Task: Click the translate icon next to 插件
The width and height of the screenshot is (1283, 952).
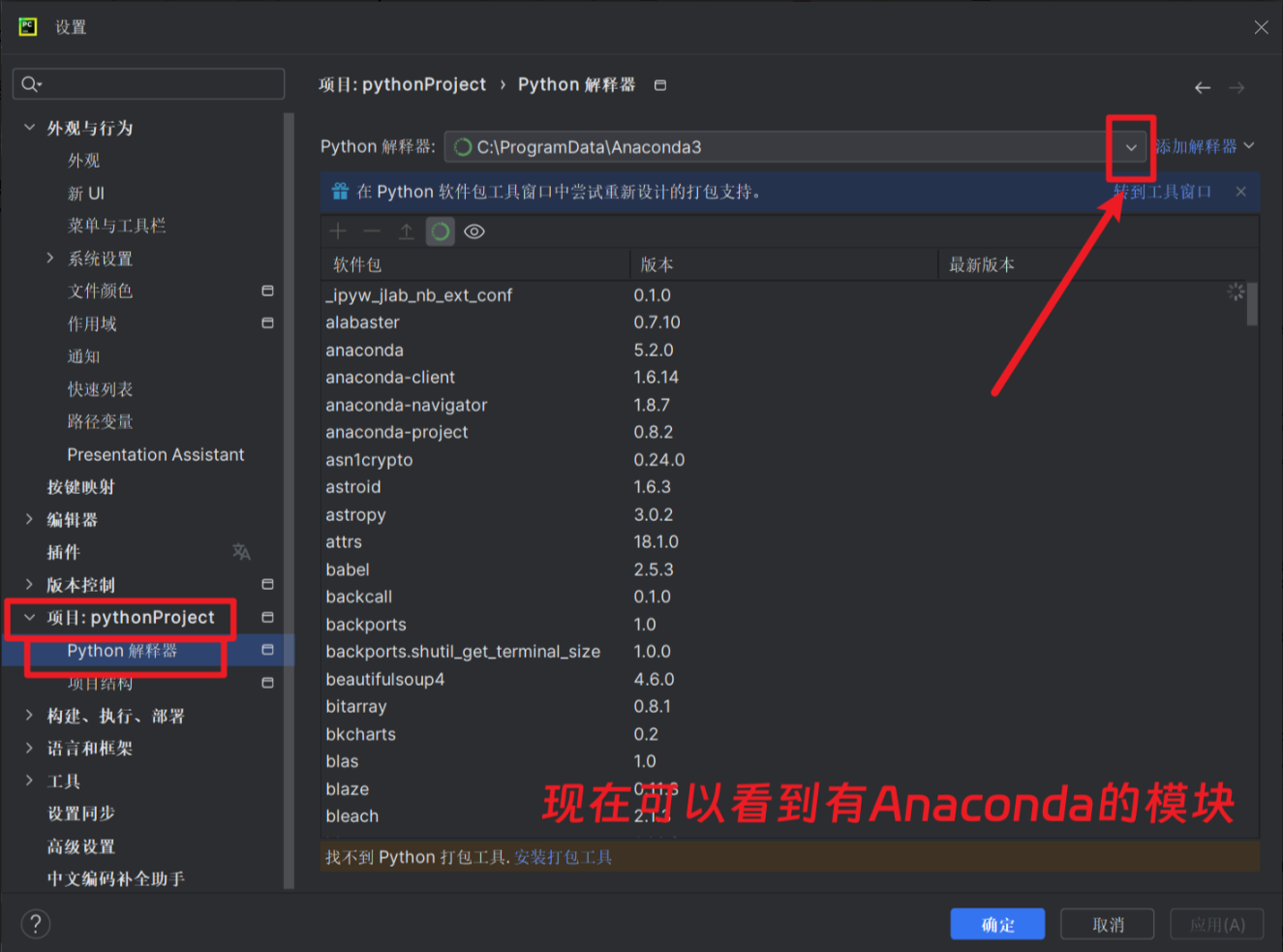Action: [241, 552]
